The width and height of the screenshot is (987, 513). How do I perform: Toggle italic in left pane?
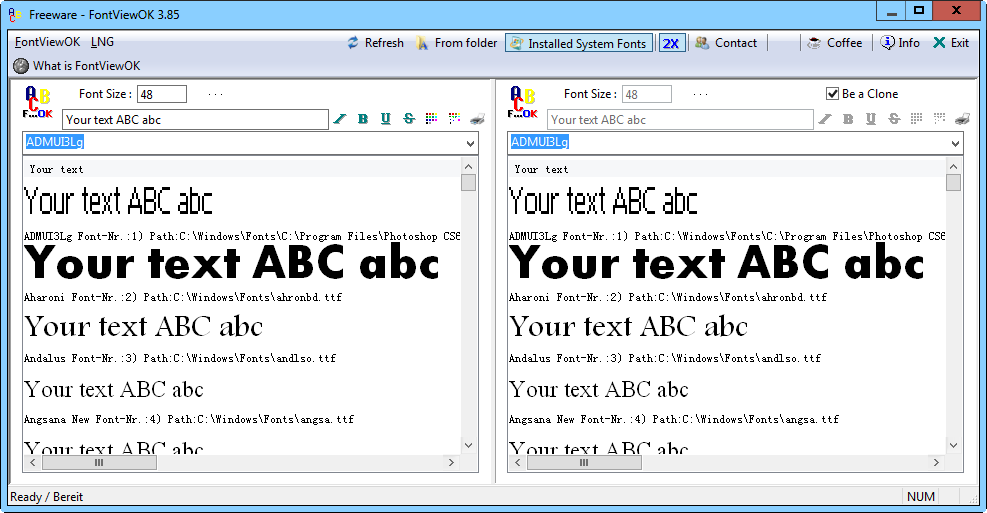[x=340, y=118]
